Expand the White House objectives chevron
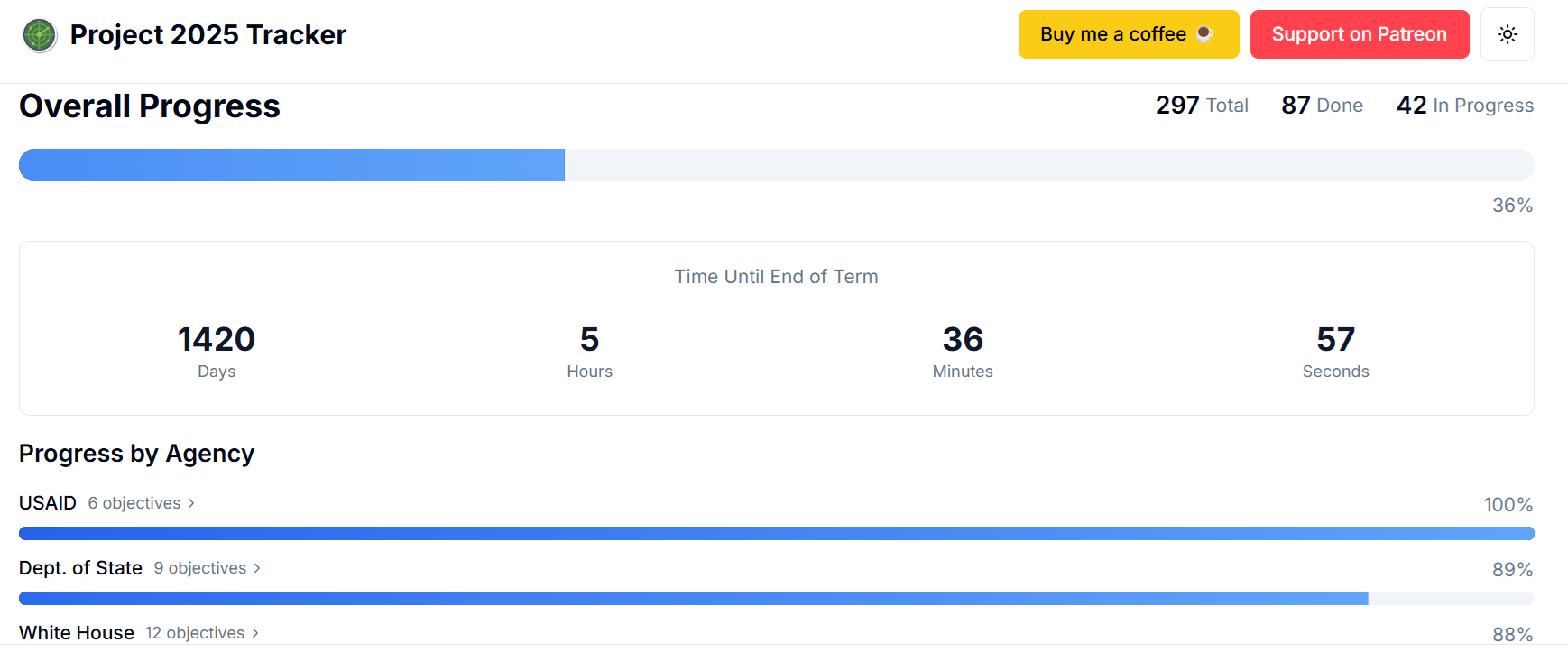Screen dimensions: 1568x652 pyautogui.click(x=255, y=633)
